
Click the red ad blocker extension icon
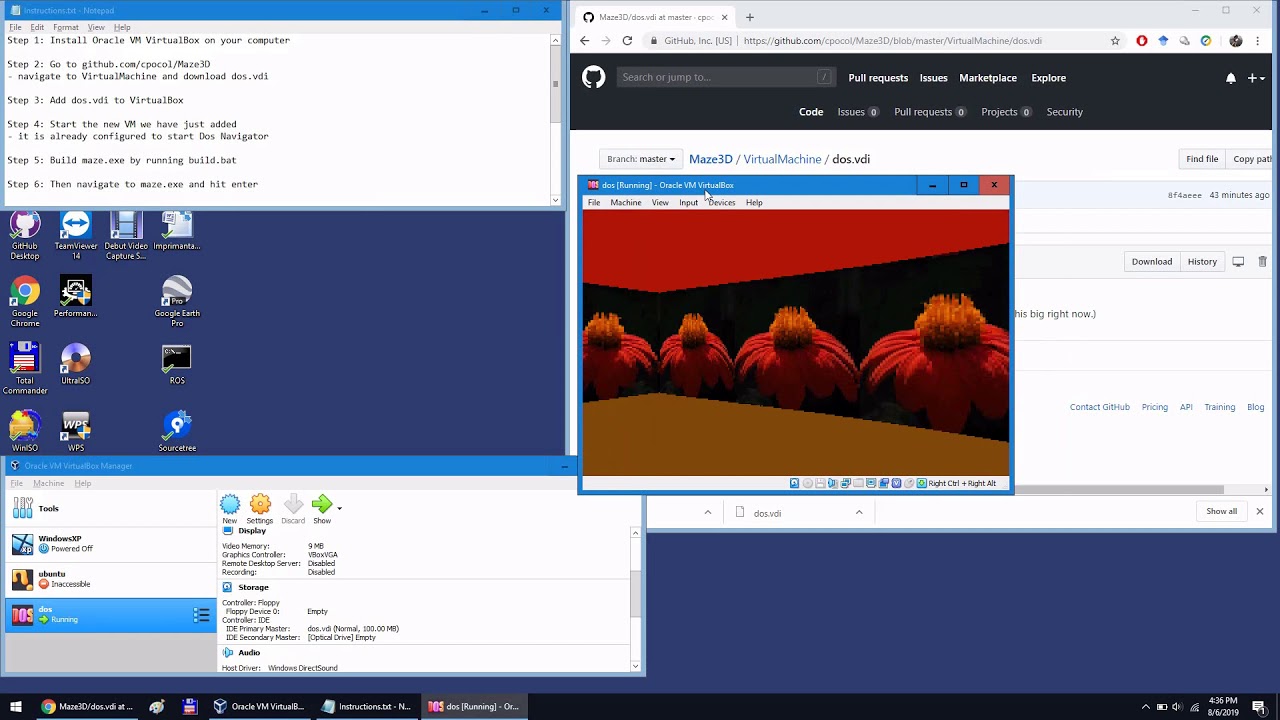1142,41
